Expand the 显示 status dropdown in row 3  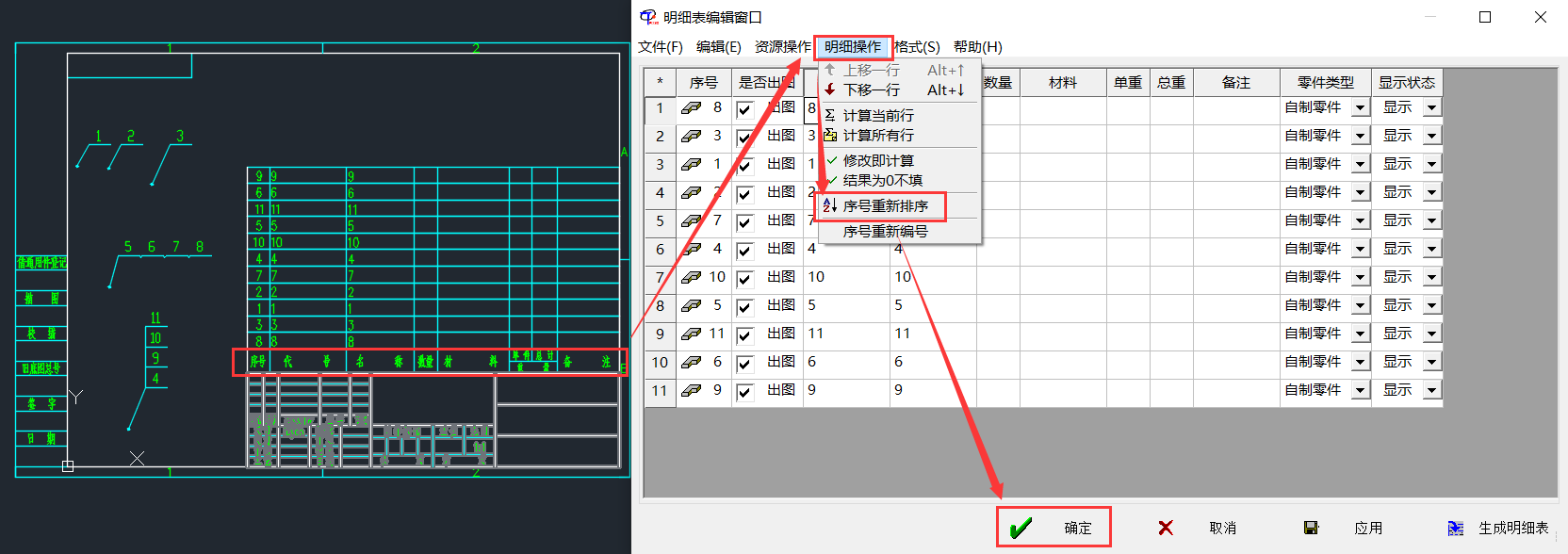(x=1431, y=165)
